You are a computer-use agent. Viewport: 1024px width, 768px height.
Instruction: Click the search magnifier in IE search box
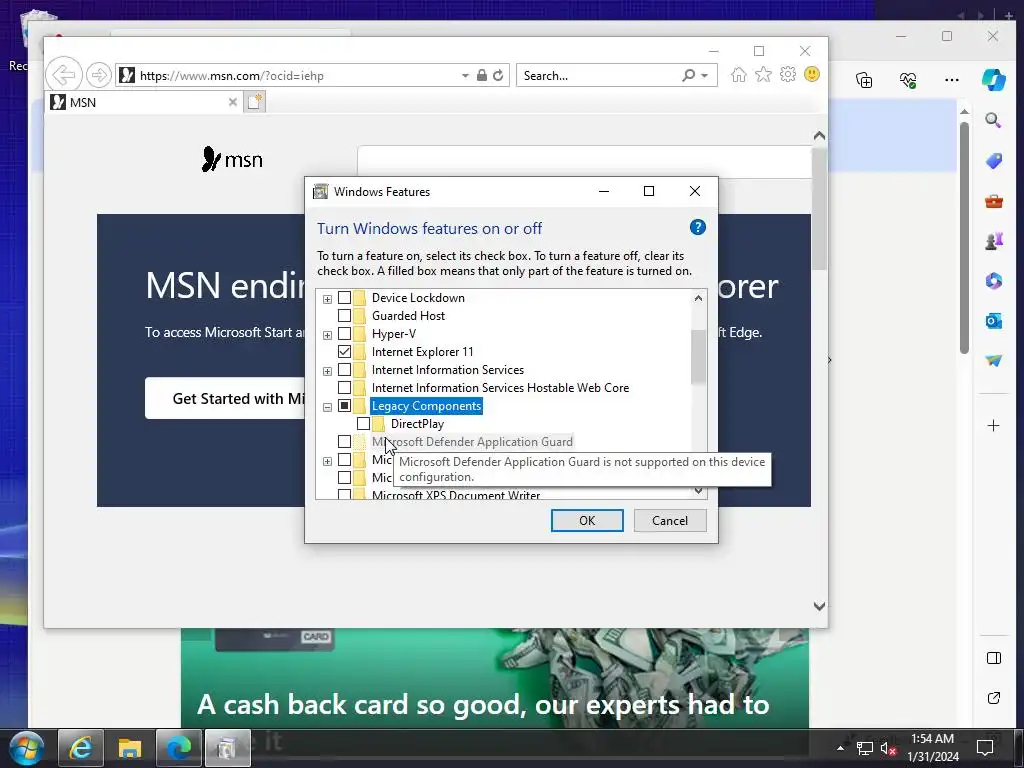click(x=688, y=75)
